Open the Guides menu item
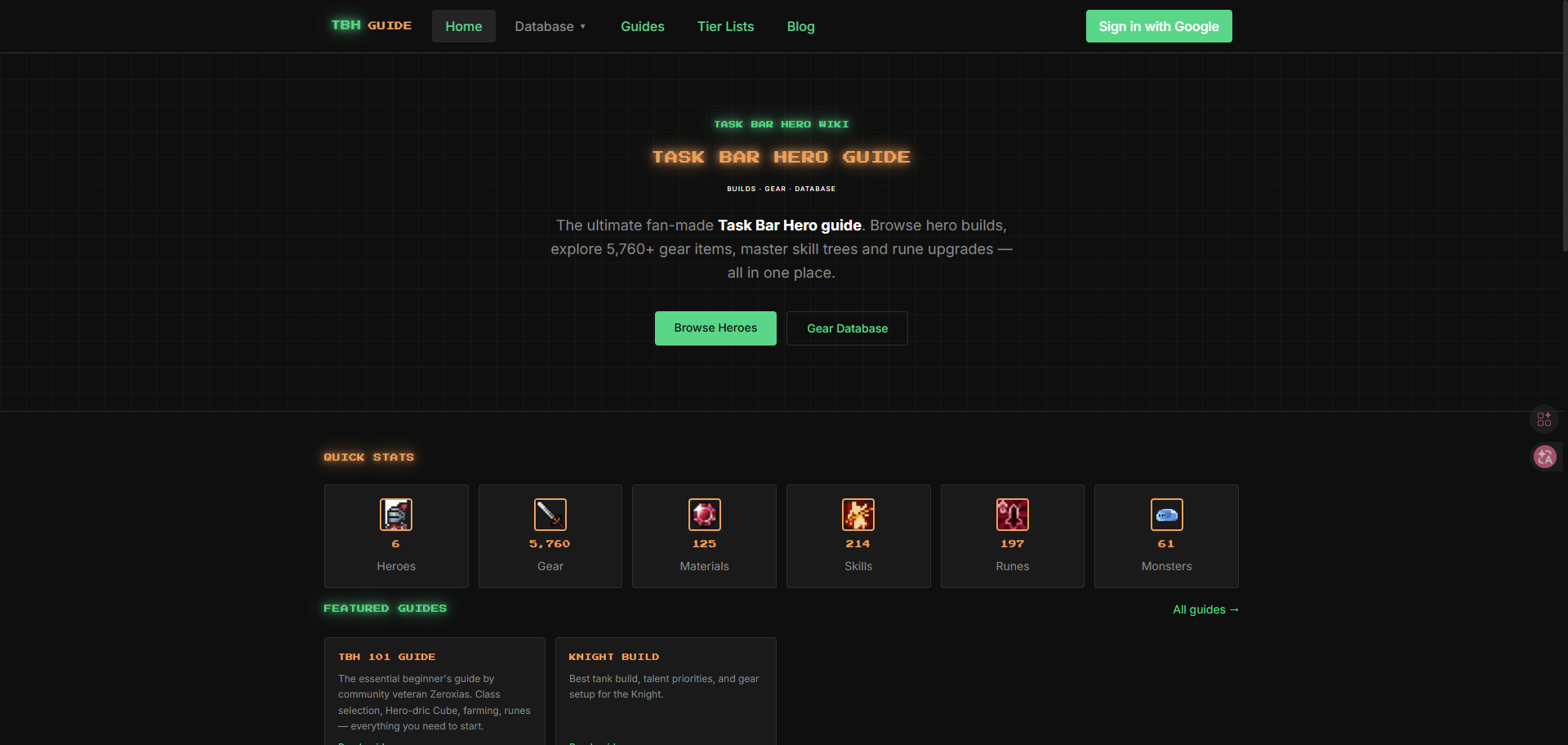The height and width of the screenshot is (745, 1568). coord(643,26)
